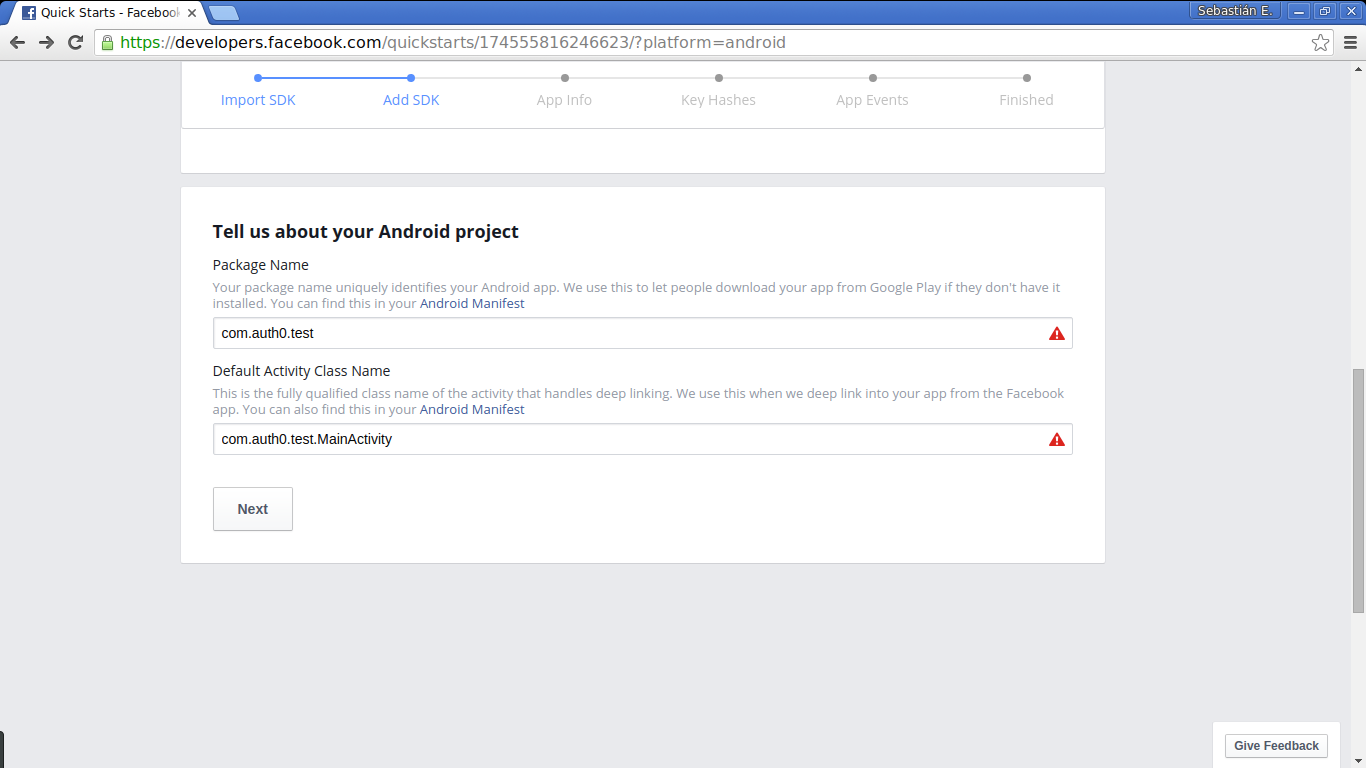The width and height of the screenshot is (1366, 768).
Task: Click the scrollbar up arrow
Action: 1358,68
